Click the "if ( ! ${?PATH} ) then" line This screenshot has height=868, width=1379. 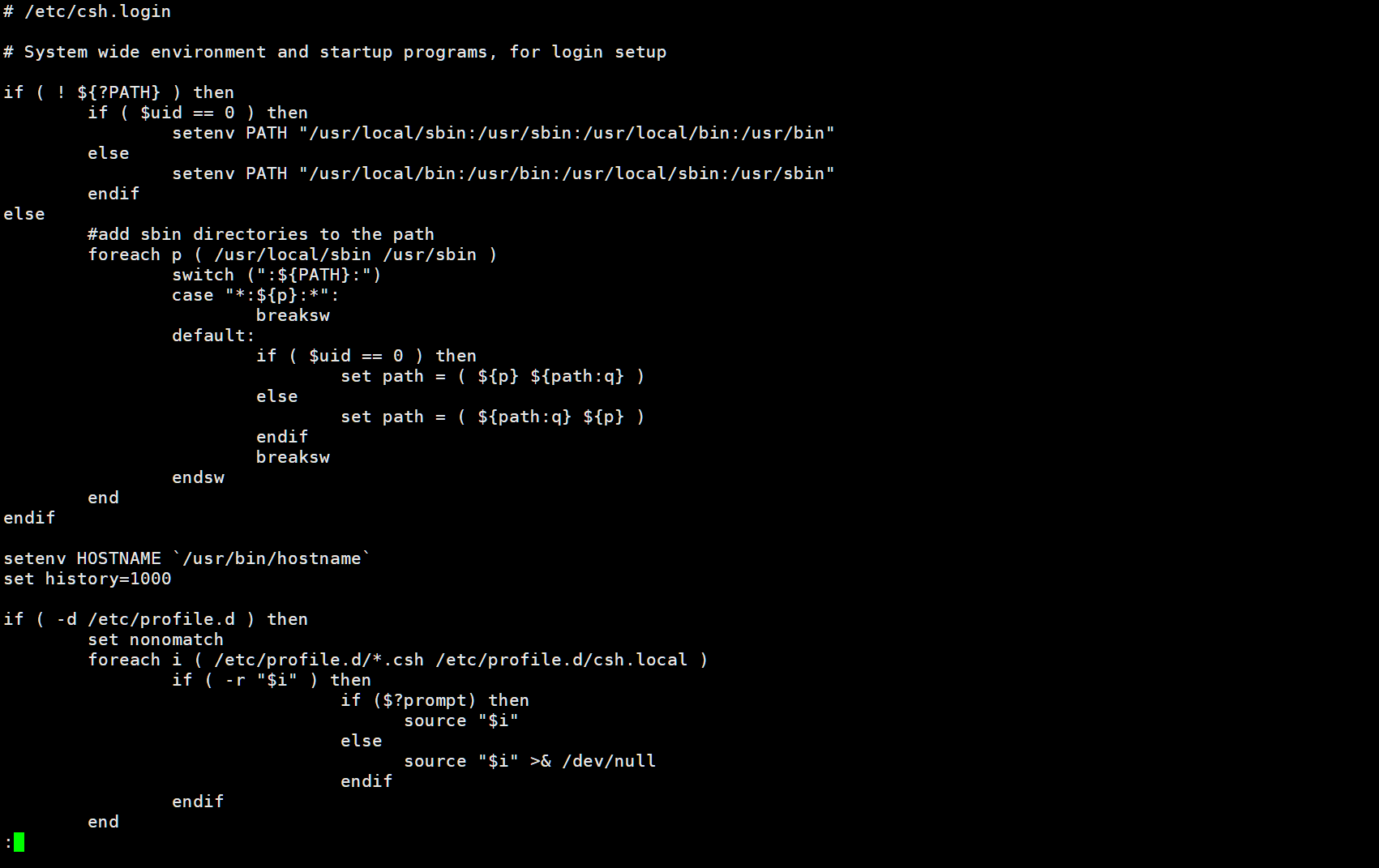click(x=118, y=92)
